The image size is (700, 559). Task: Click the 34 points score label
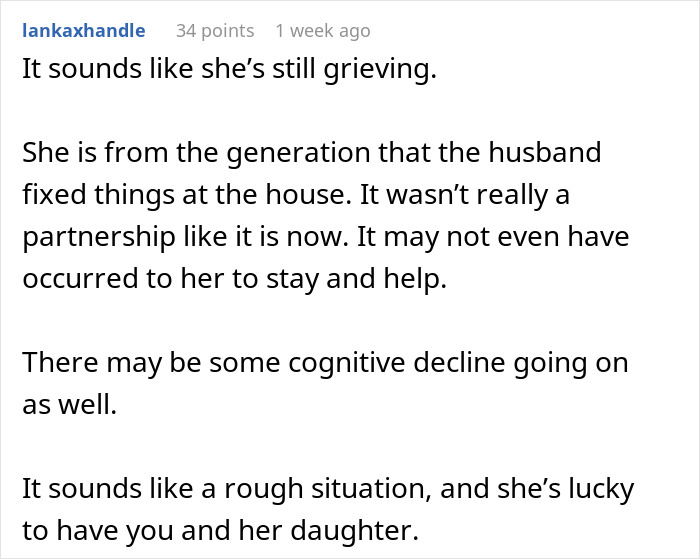[215, 31]
